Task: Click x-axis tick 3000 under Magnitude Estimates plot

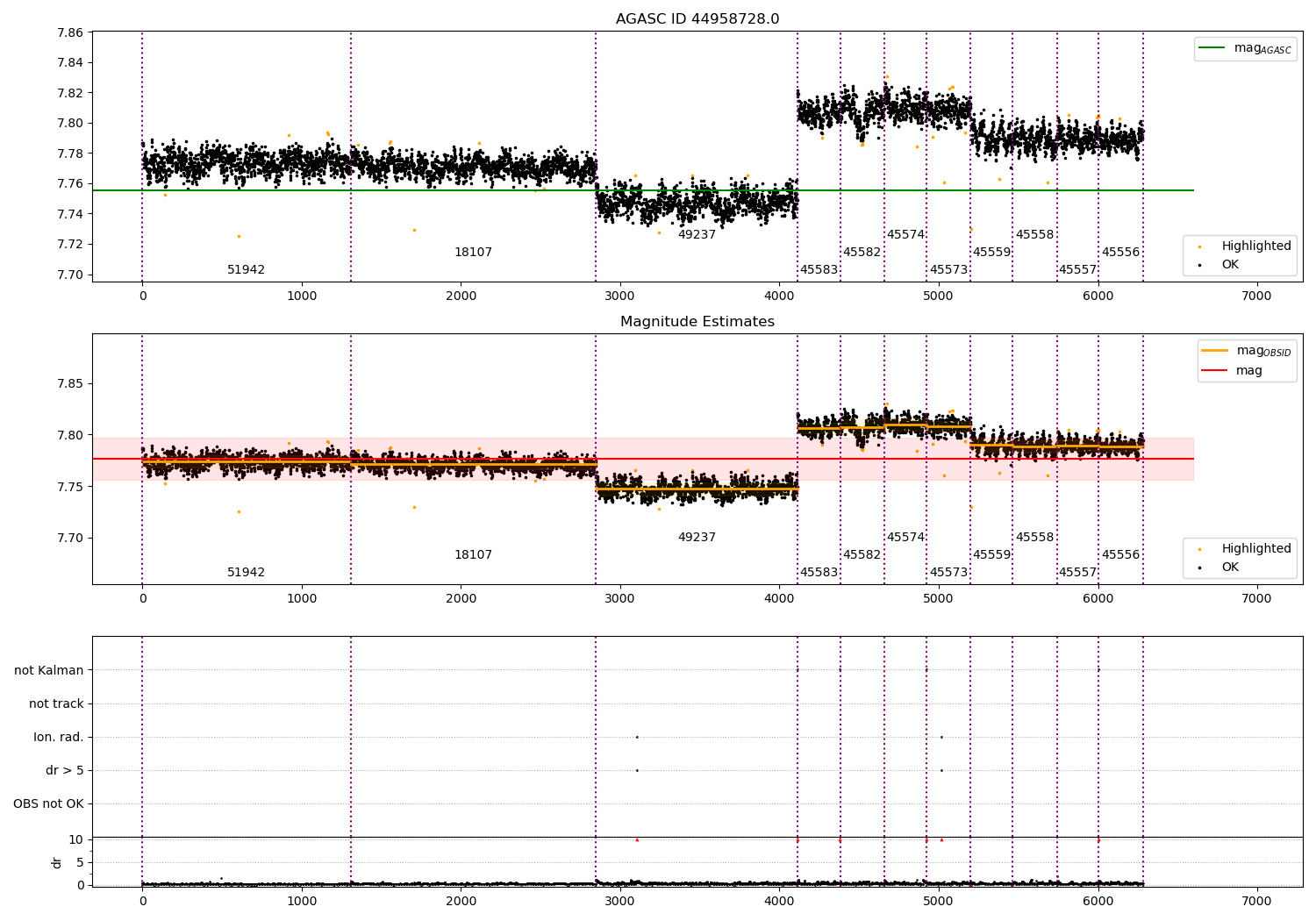Action: point(619,599)
